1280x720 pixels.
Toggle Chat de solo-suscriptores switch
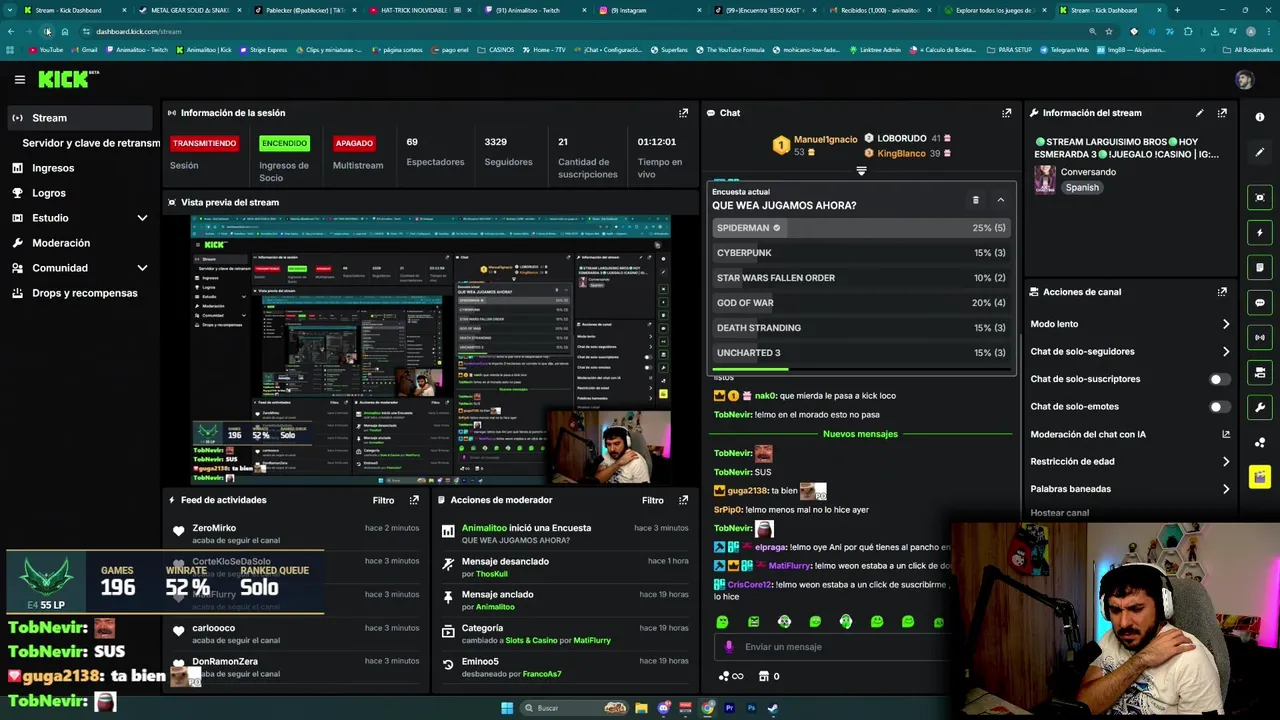(x=1219, y=379)
